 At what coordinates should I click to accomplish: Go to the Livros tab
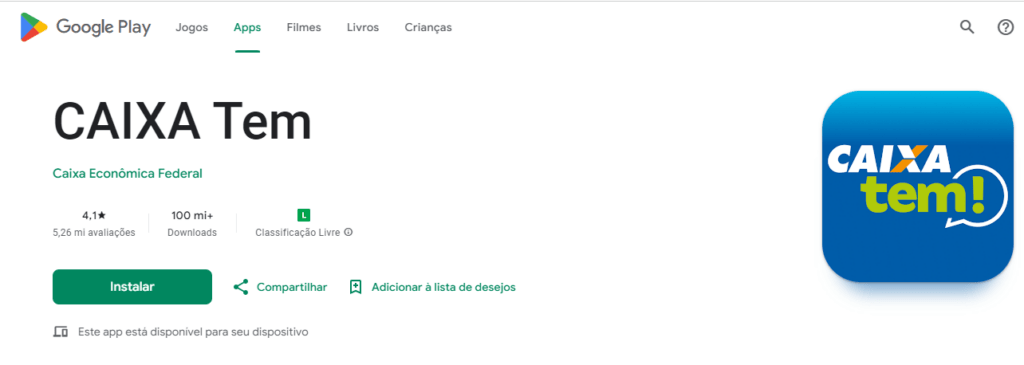[362, 27]
